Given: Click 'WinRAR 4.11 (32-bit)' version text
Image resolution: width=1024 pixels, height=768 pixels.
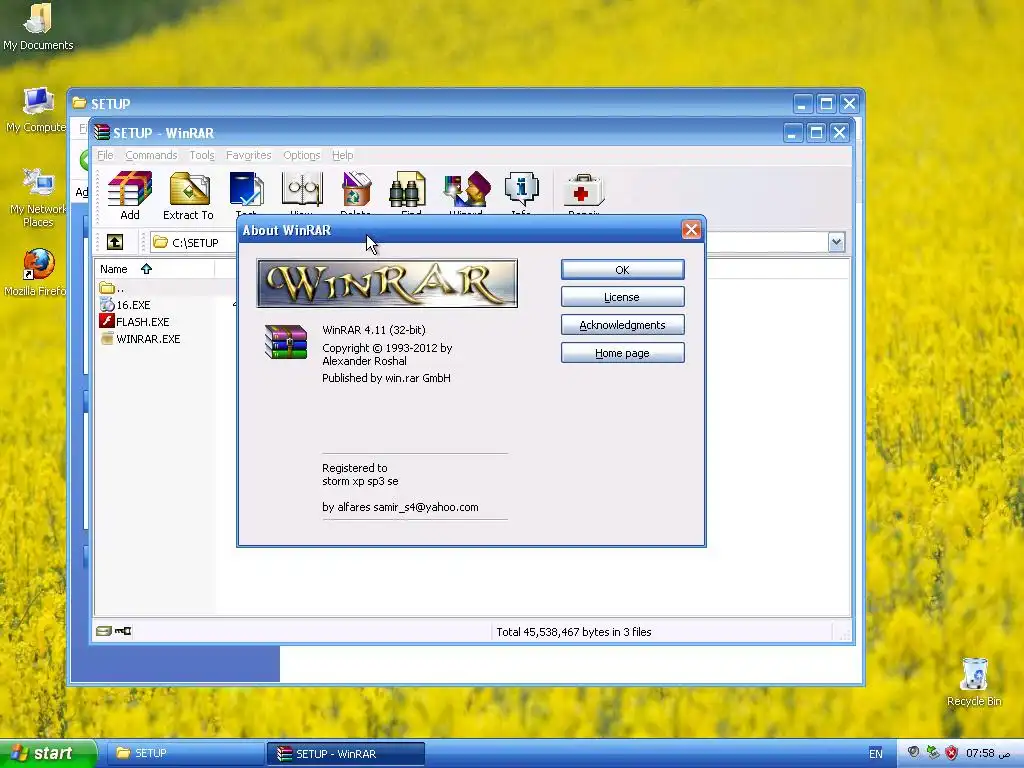Looking at the screenshot, I should [374, 330].
